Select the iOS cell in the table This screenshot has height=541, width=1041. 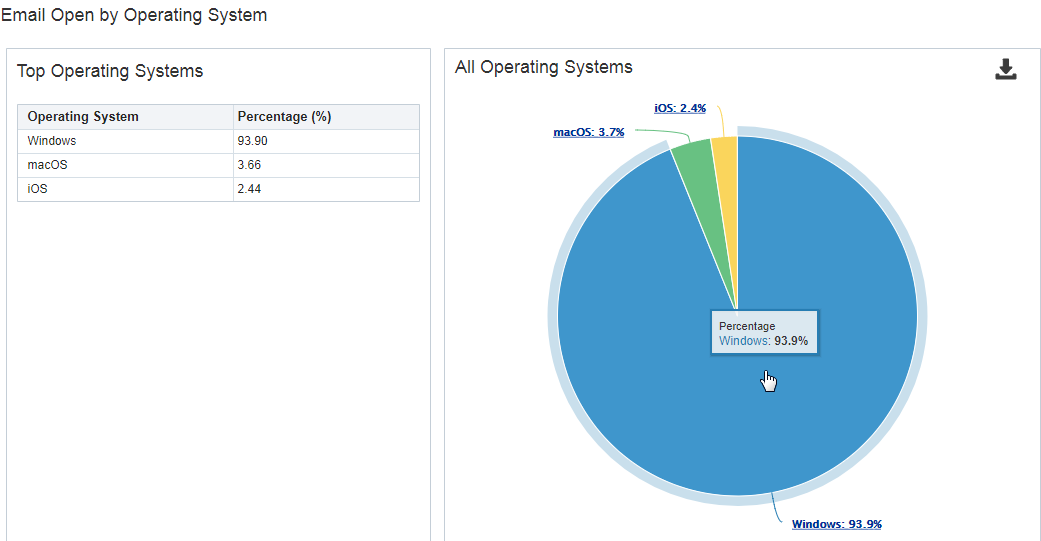click(x=38, y=189)
